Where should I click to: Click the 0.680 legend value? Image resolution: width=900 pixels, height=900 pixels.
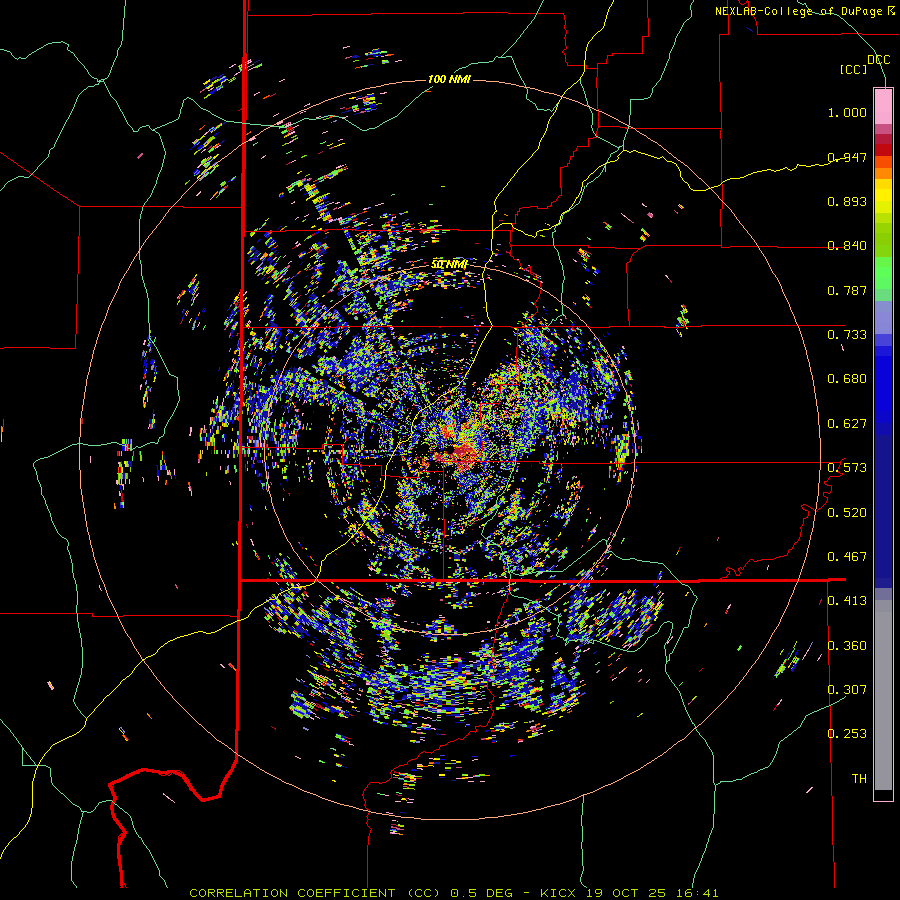(847, 379)
